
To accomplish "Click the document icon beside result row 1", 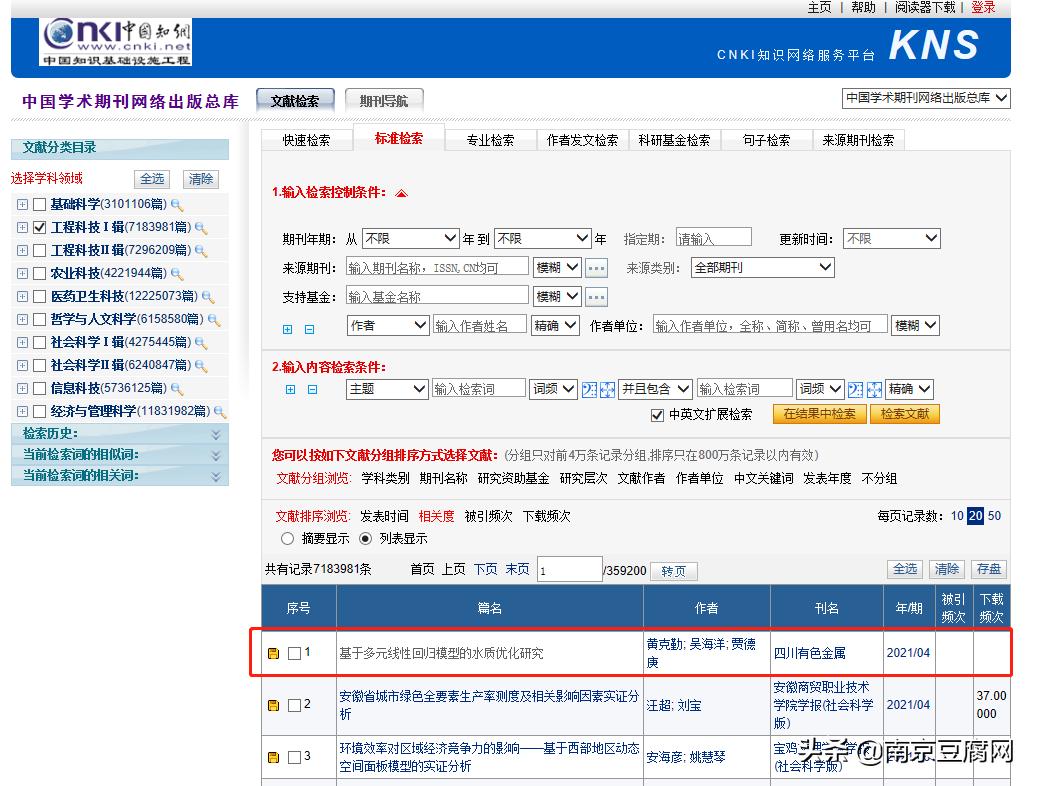I will pos(272,651).
